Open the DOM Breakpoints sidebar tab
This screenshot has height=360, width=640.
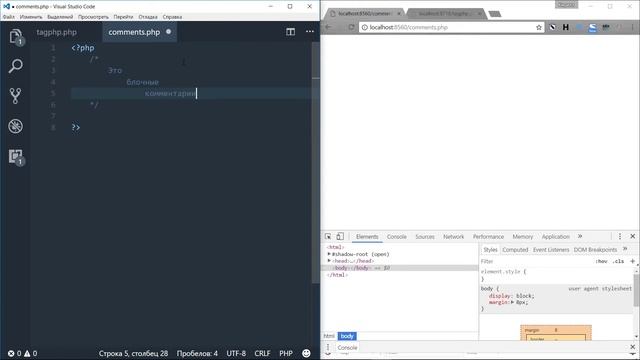tap(595, 249)
